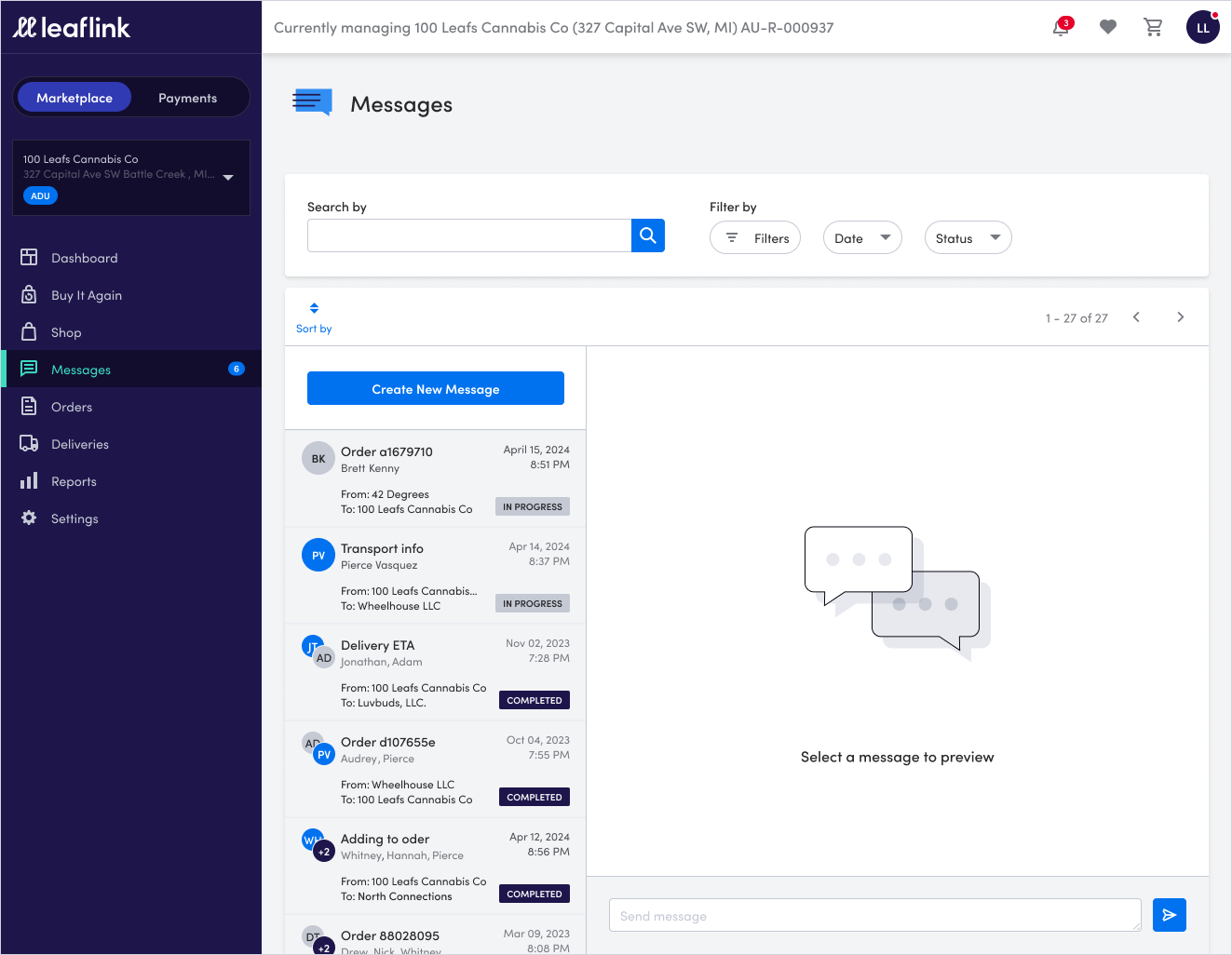Image resolution: width=1232 pixels, height=955 pixels.
Task: Open the Order a1679710 message
Action: pyautogui.click(x=435, y=478)
